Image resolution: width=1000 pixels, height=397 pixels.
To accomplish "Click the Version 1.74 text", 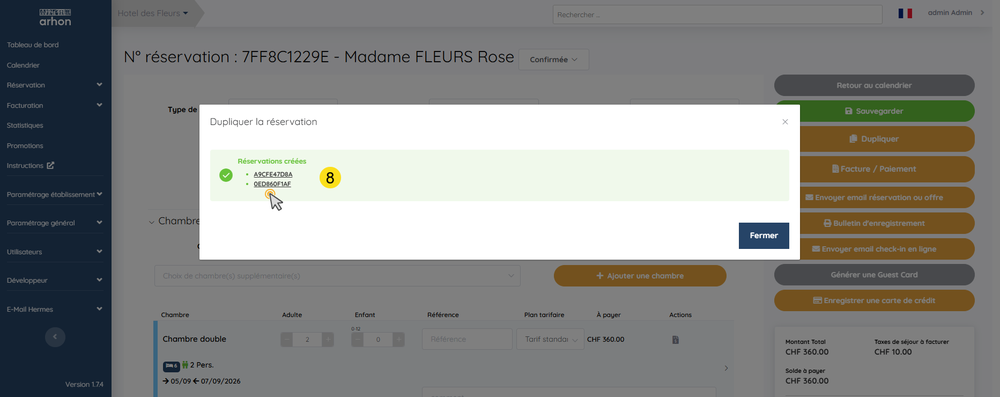I will click(84, 384).
